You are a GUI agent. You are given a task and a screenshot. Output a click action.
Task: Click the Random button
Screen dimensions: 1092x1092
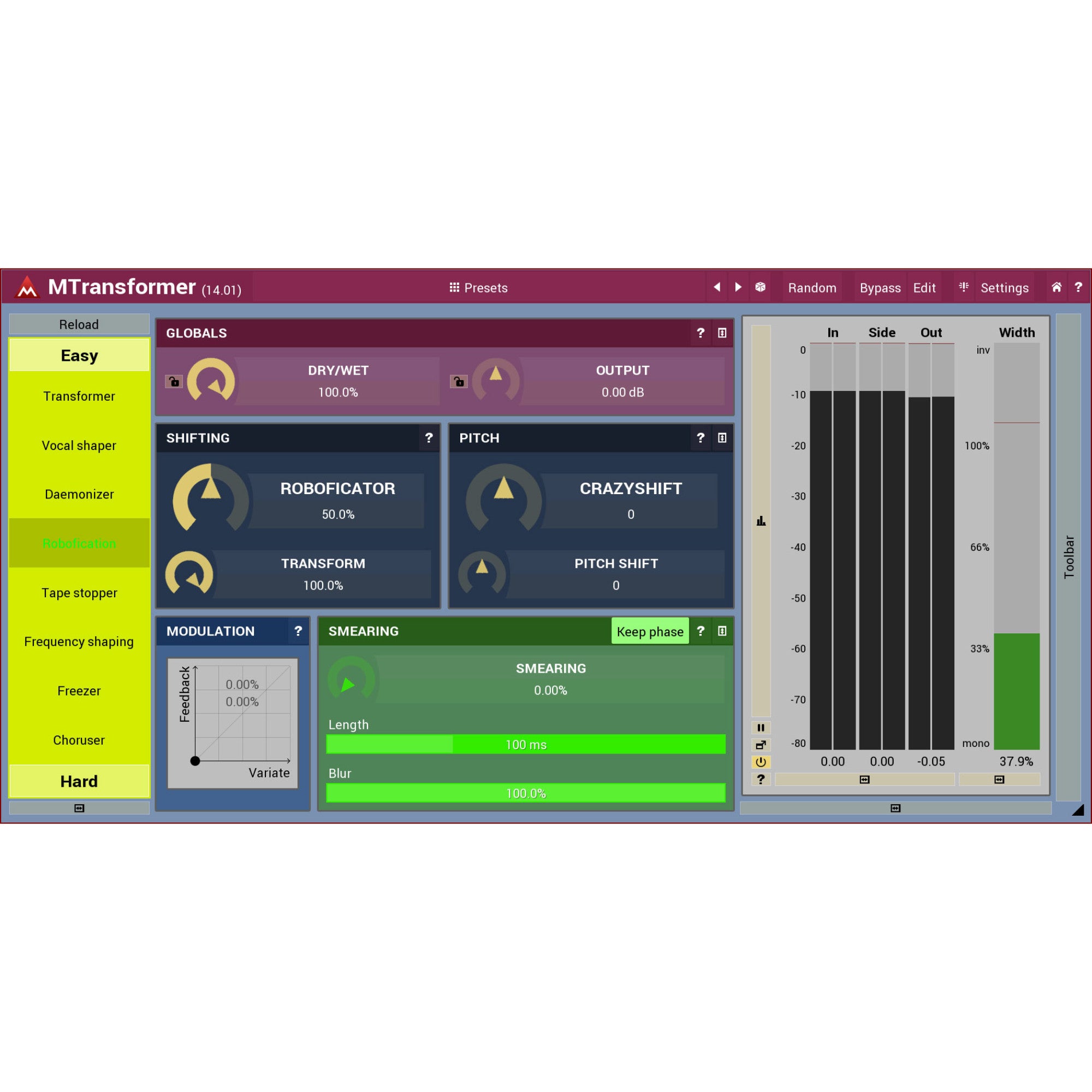pyautogui.click(x=812, y=288)
